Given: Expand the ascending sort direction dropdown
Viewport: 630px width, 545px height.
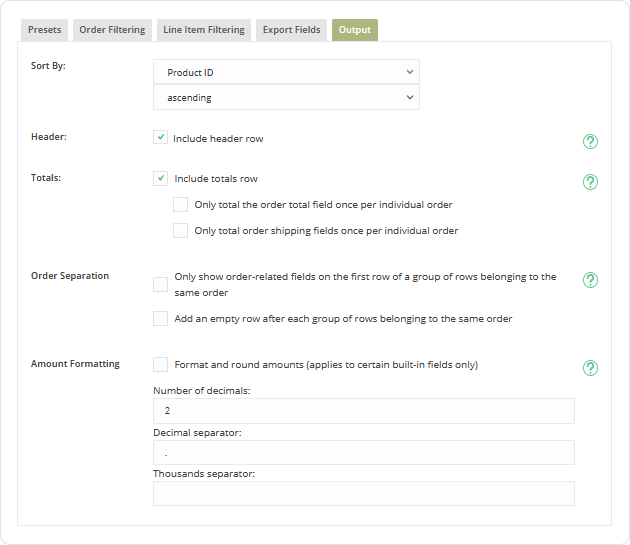Looking at the screenshot, I should click(x=286, y=98).
